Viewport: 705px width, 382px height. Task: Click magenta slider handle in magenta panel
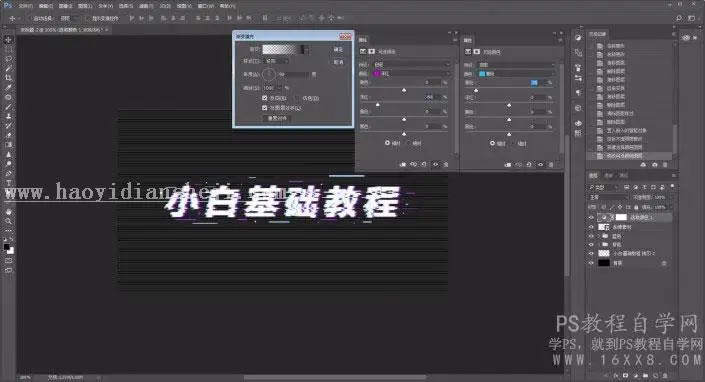pyautogui.click(x=378, y=105)
